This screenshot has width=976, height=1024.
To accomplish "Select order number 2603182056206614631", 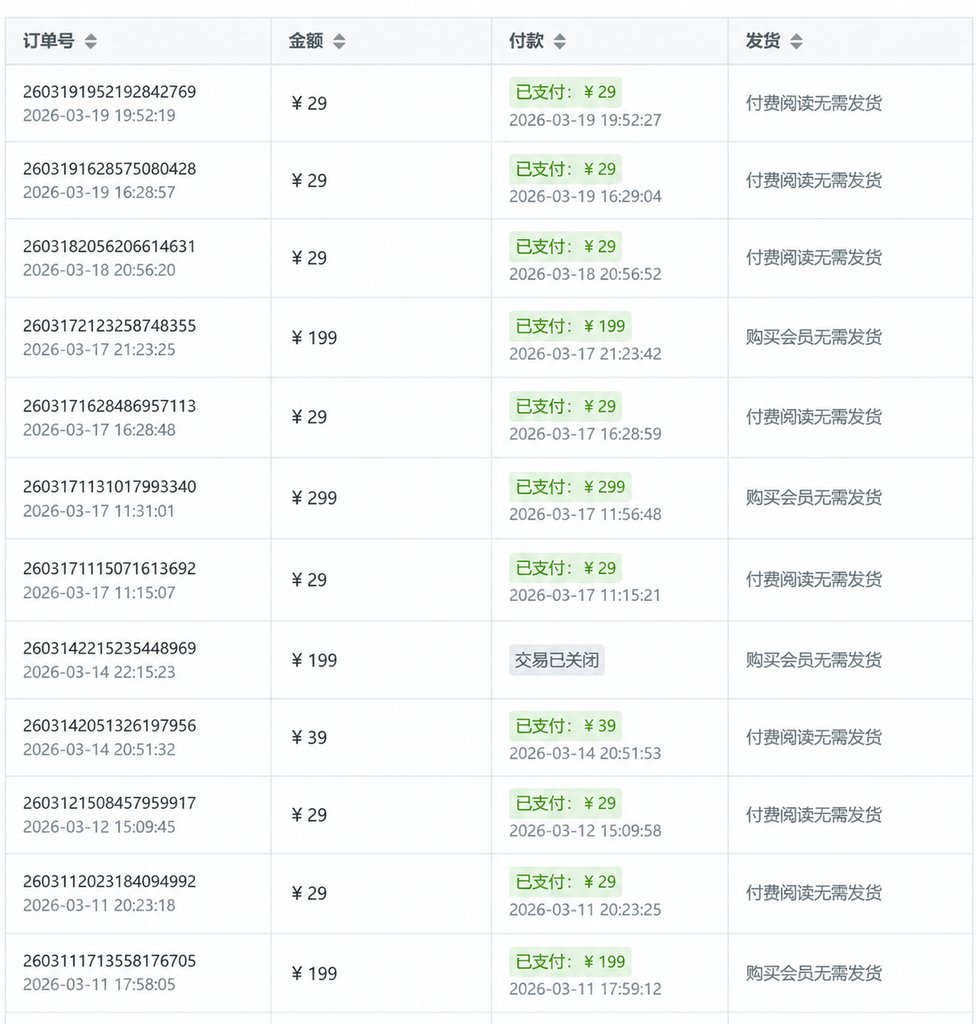I will 109,246.
